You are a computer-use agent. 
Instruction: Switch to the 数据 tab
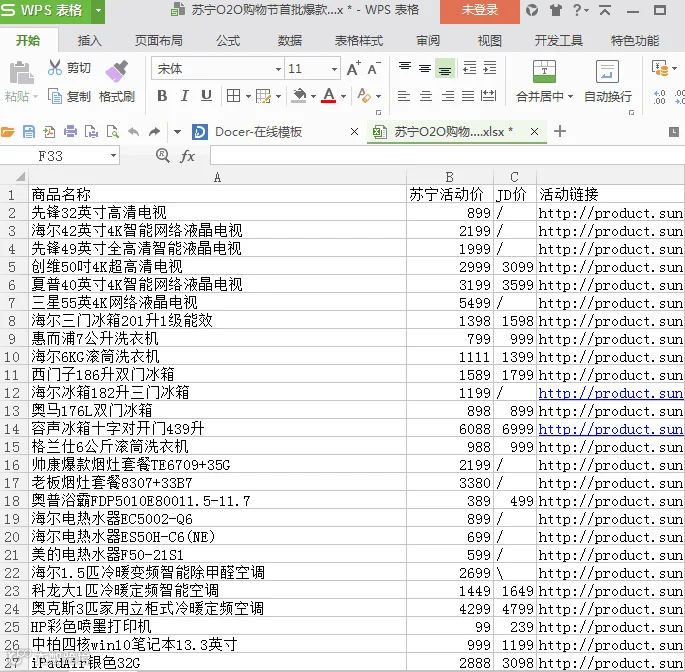(x=289, y=41)
